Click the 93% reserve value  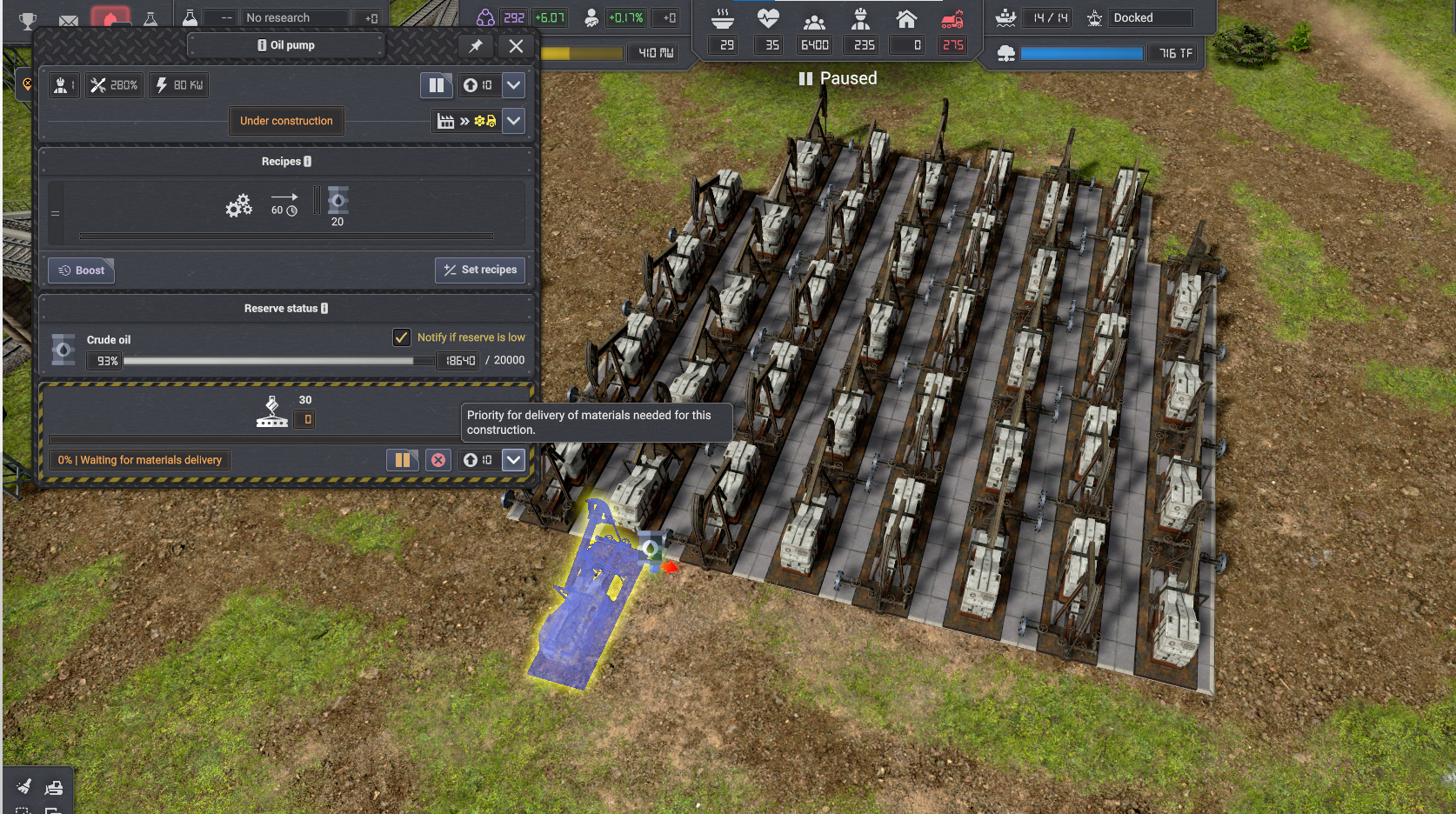coord(104,361)
